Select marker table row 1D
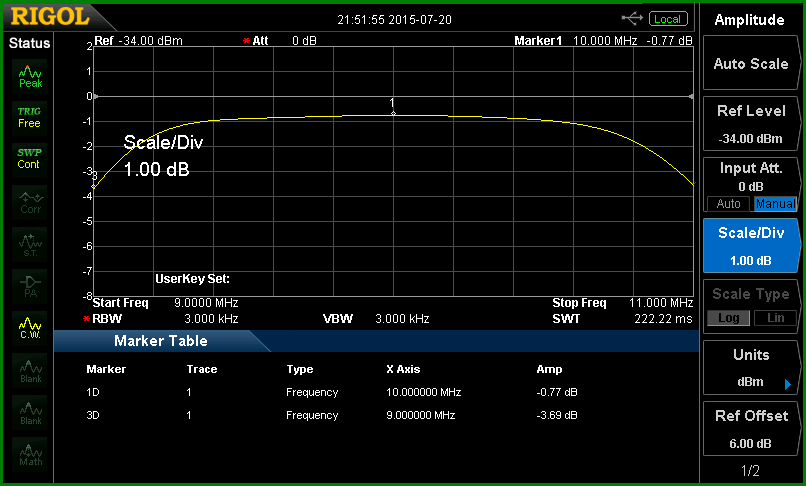Viewport: 806px width, 486px height. pos(332,392)
